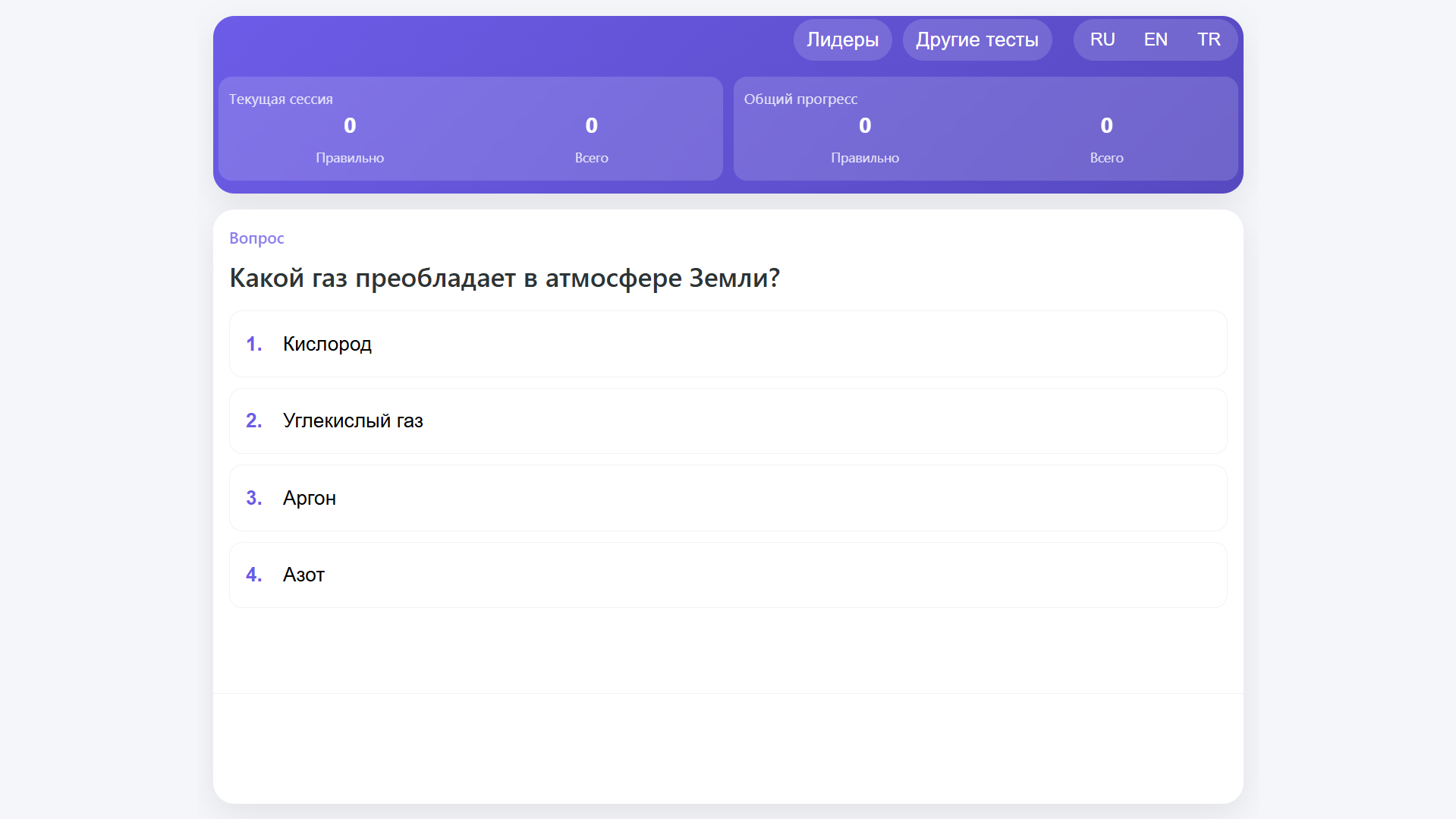Click the number 3 beside Аргон
The height and width of the screenshot is (819, 1456).
[x=253, y=498]
